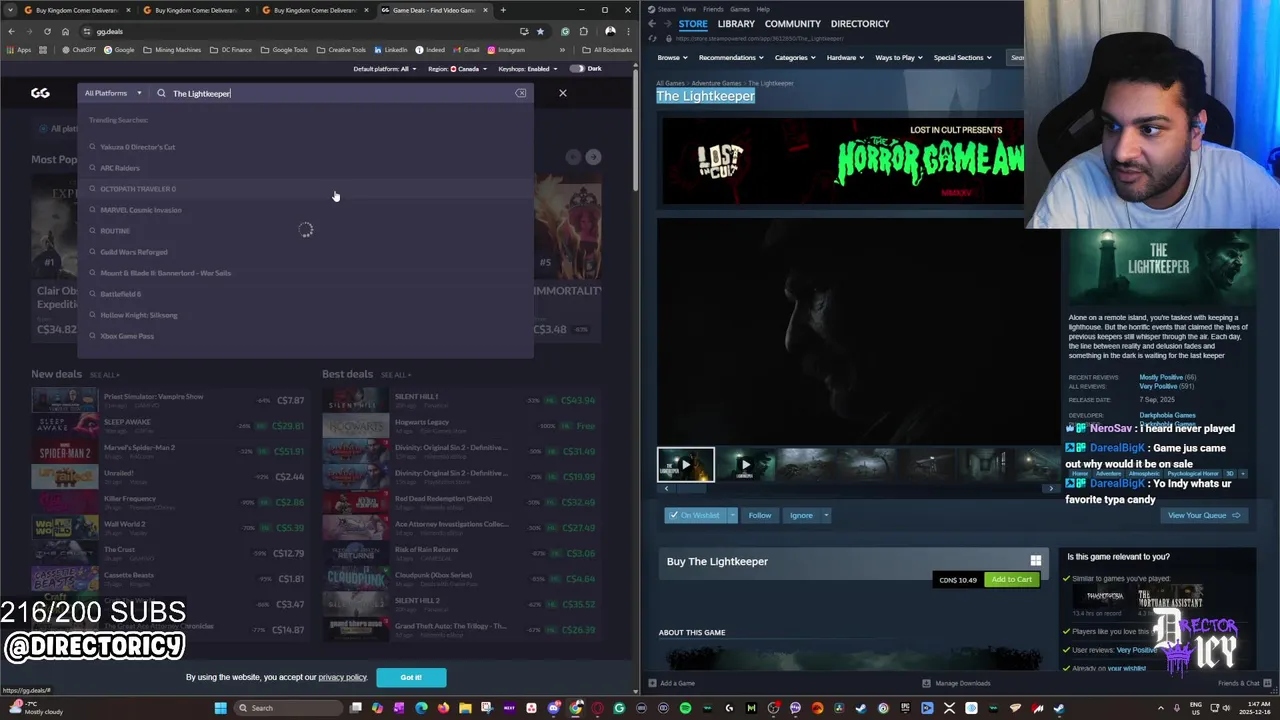This screenshot has width=1280, height=720.
Task: Click the Ignore button on Steam
Action: tap(801, 515)
